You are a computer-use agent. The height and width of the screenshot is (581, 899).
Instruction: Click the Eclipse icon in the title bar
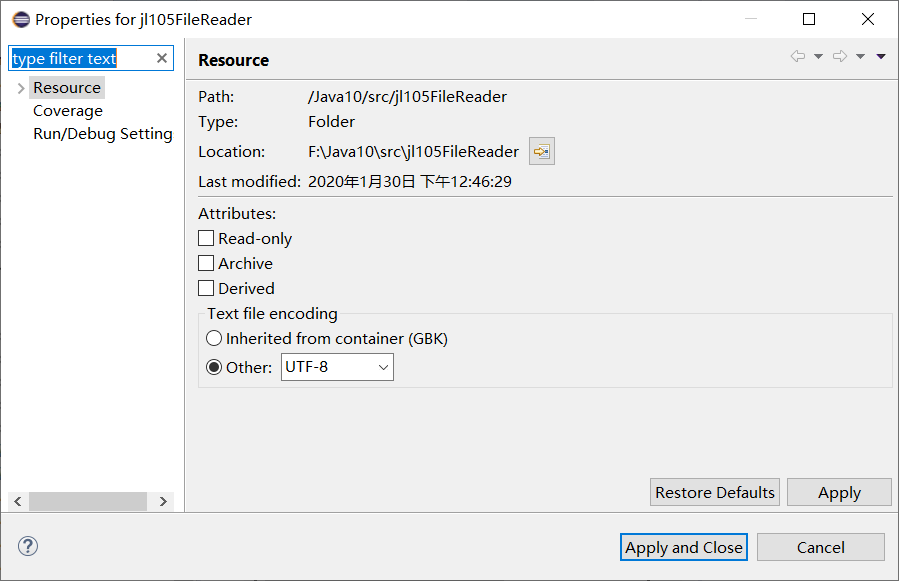click(19, 18)
